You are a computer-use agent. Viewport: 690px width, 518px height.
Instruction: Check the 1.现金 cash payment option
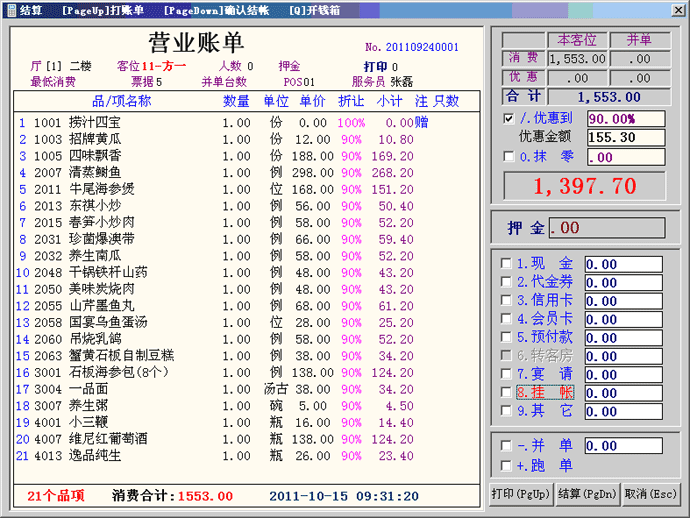tap(508, 264)
